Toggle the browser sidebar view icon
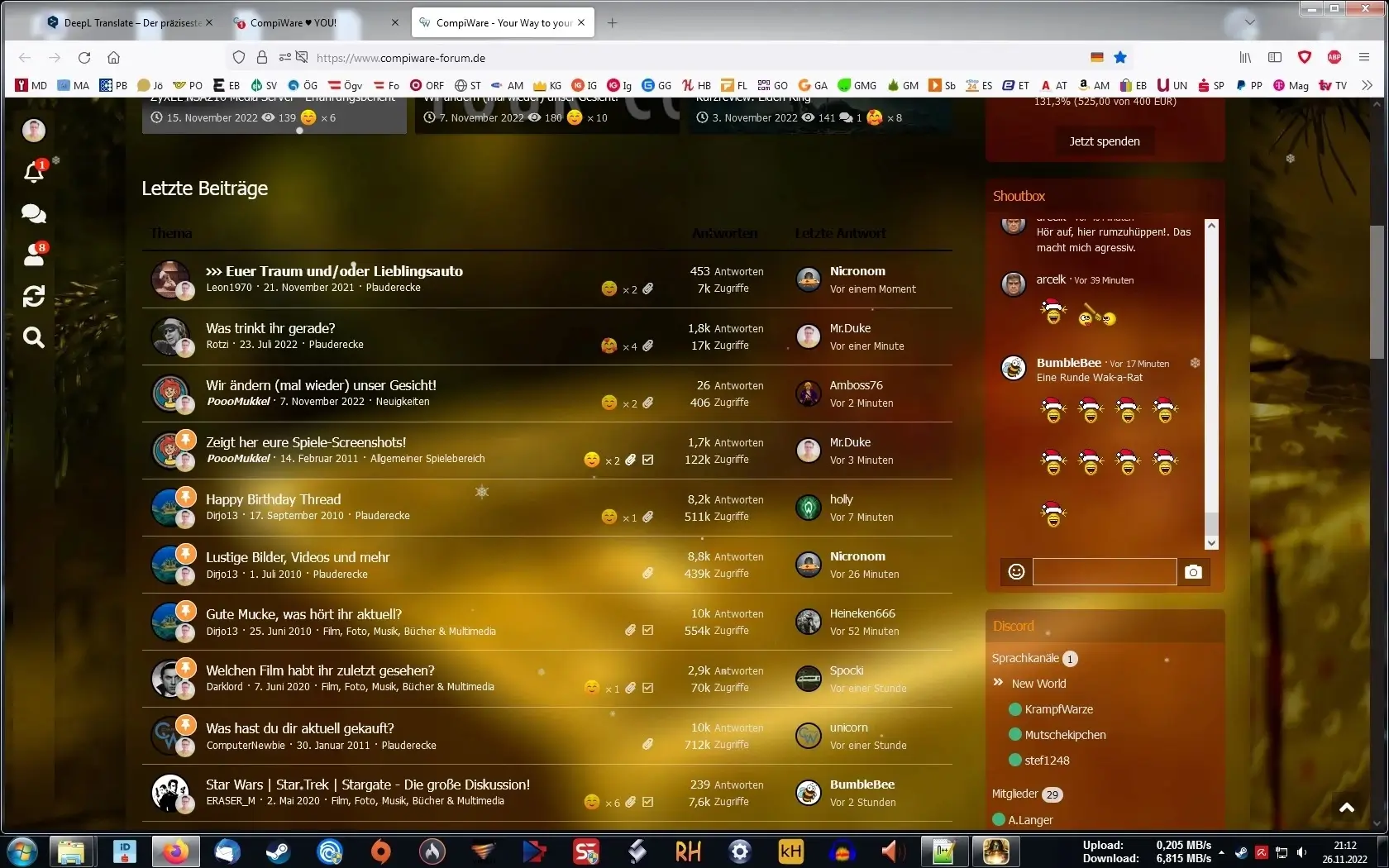 [x=1275, y=57]
